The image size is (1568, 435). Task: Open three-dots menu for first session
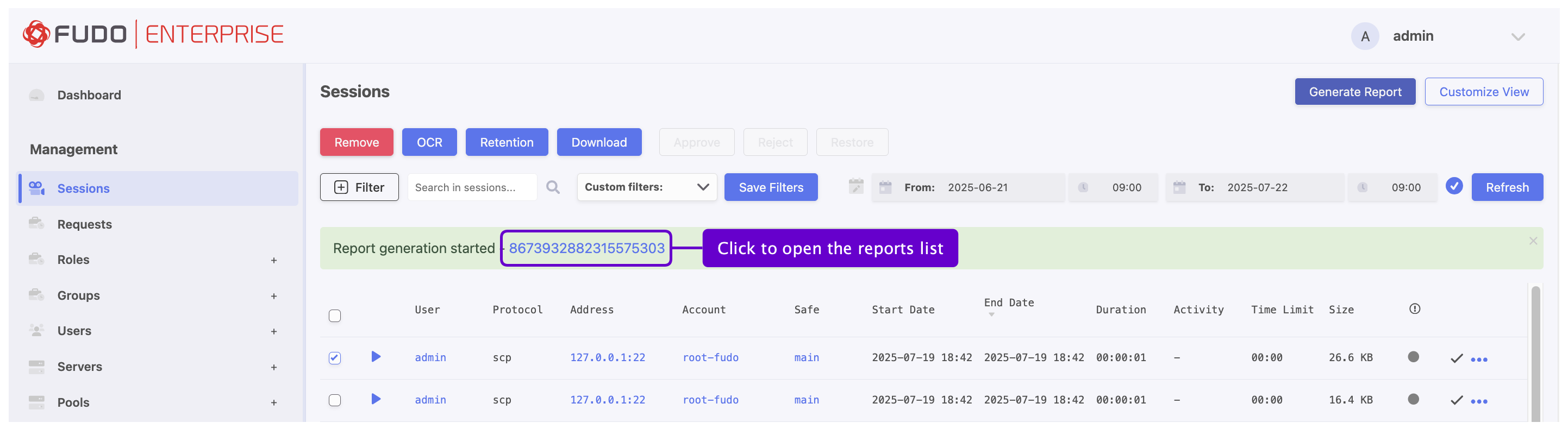(1478, 359)
